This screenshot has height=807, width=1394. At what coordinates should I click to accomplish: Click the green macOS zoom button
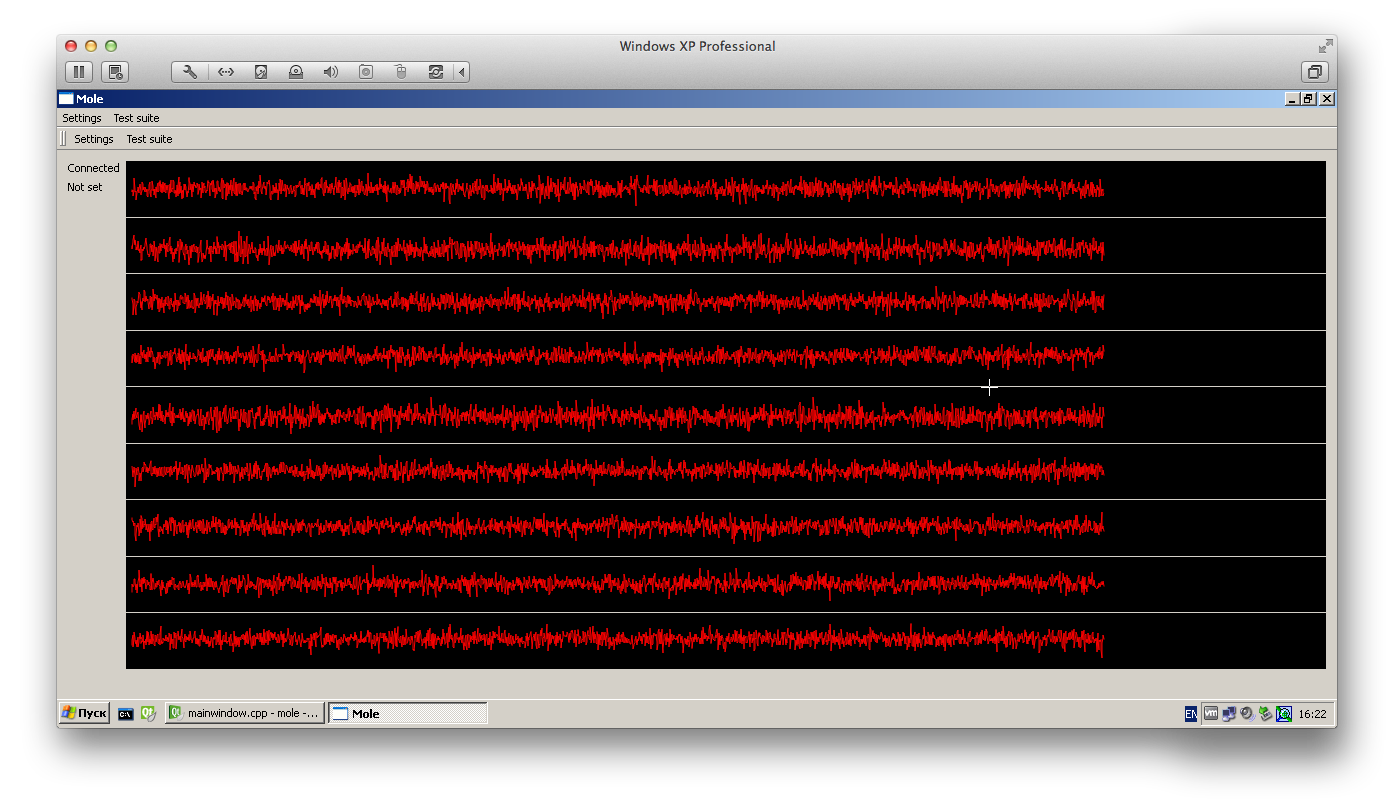point(111,46)
